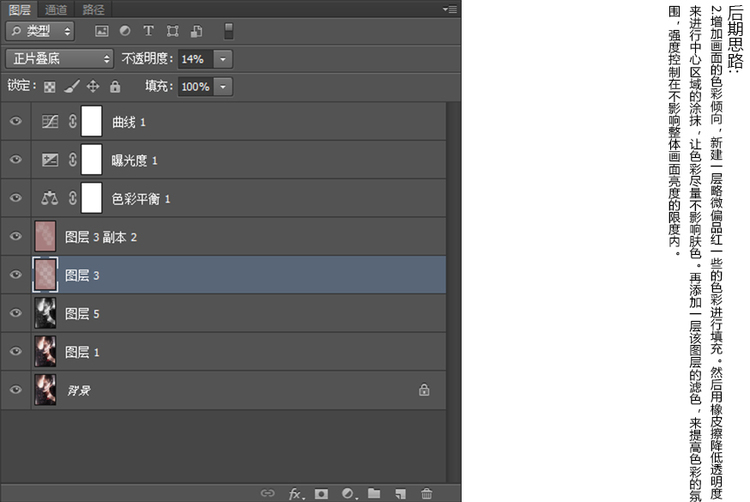Filter layers by pixel image icon
The image size is (750, 502).
(101, 31)
